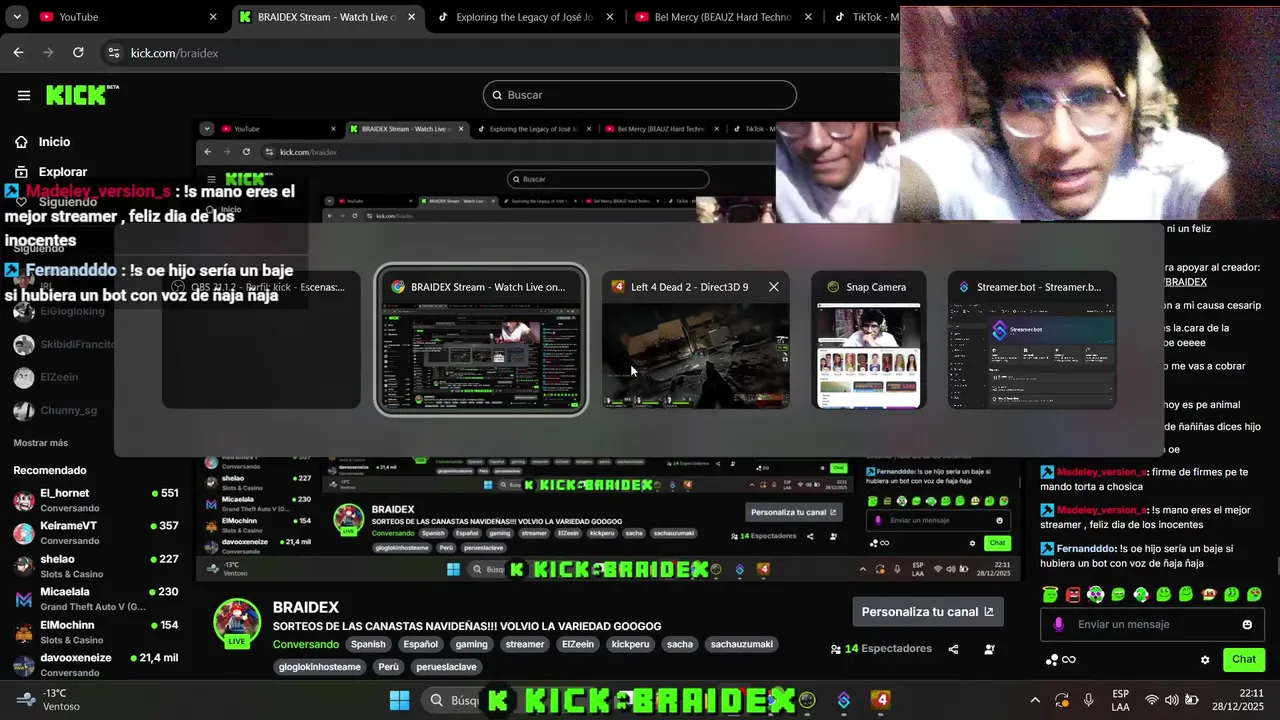This screenshot has height=720, width=1280.
Task: Click share icon next to 14 Espectadores
Action: coord(953,649)
